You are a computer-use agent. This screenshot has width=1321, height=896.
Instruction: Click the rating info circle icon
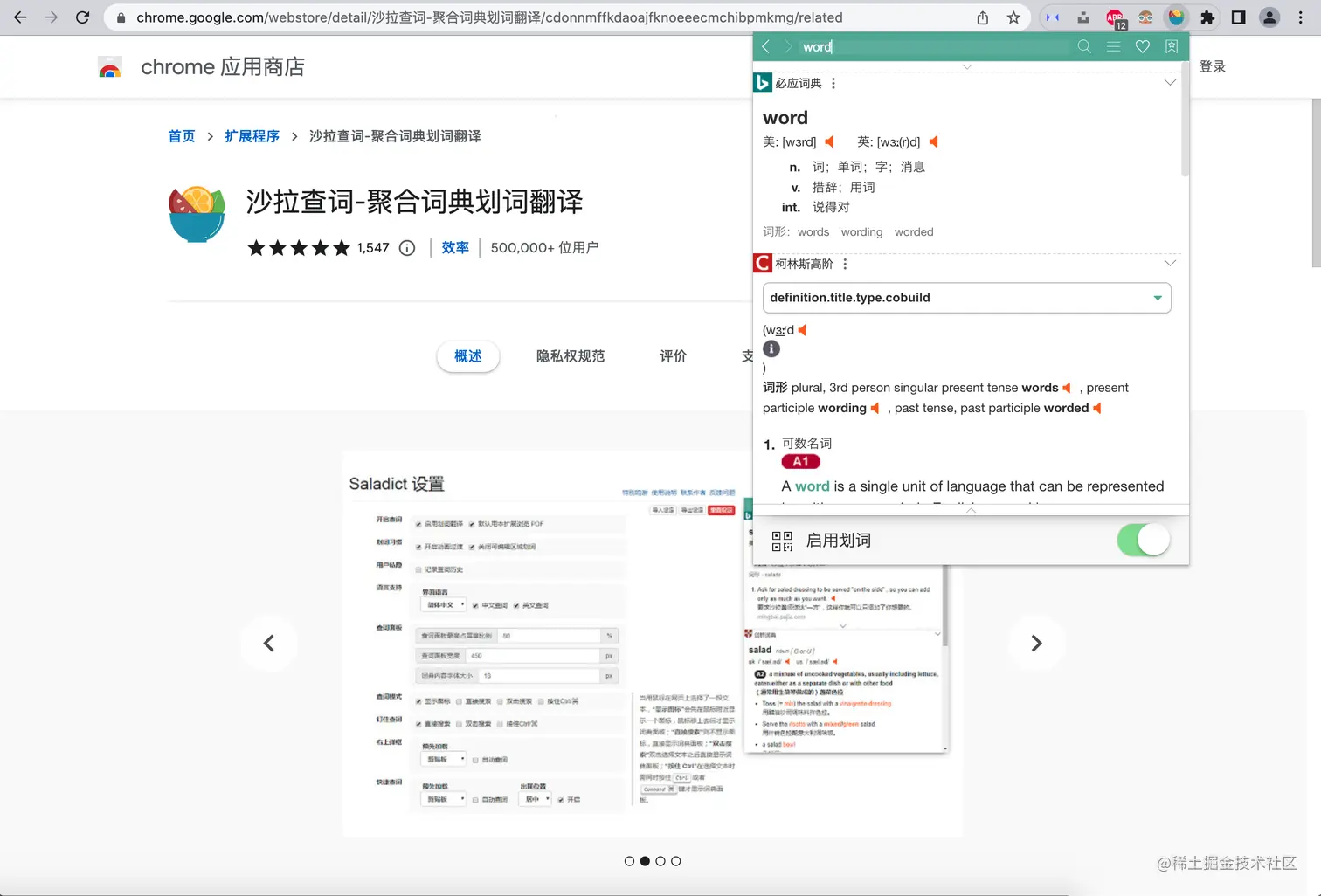coord(407,248)
